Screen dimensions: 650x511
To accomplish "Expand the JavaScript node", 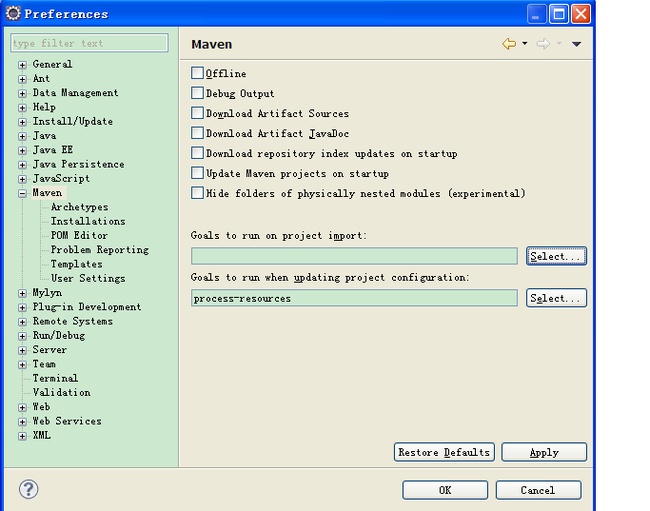I will point(22,179).
